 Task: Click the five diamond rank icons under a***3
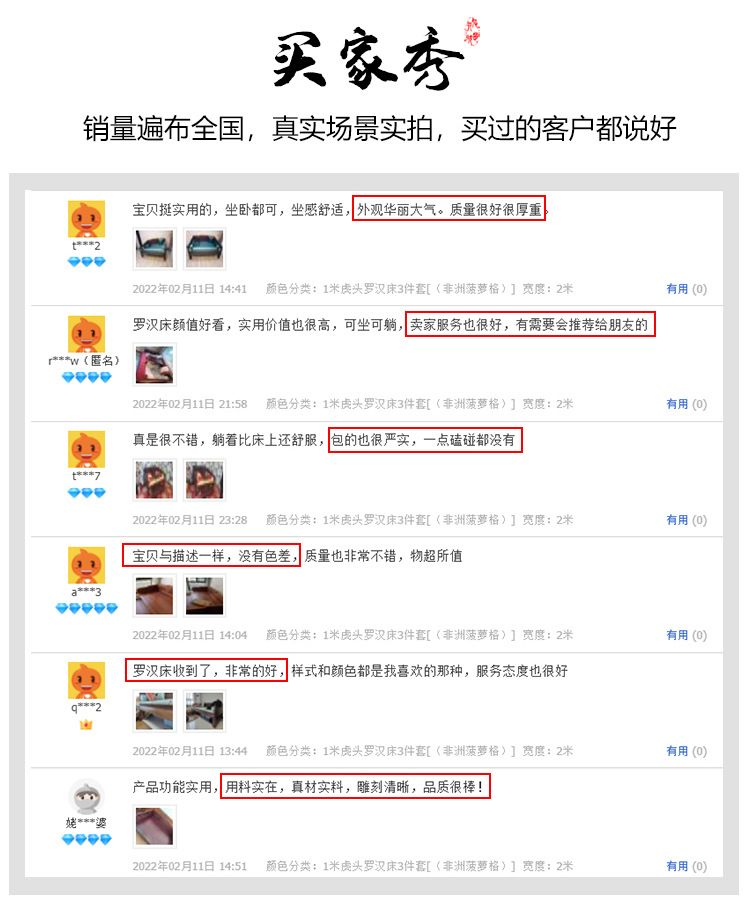click(87, 608)
